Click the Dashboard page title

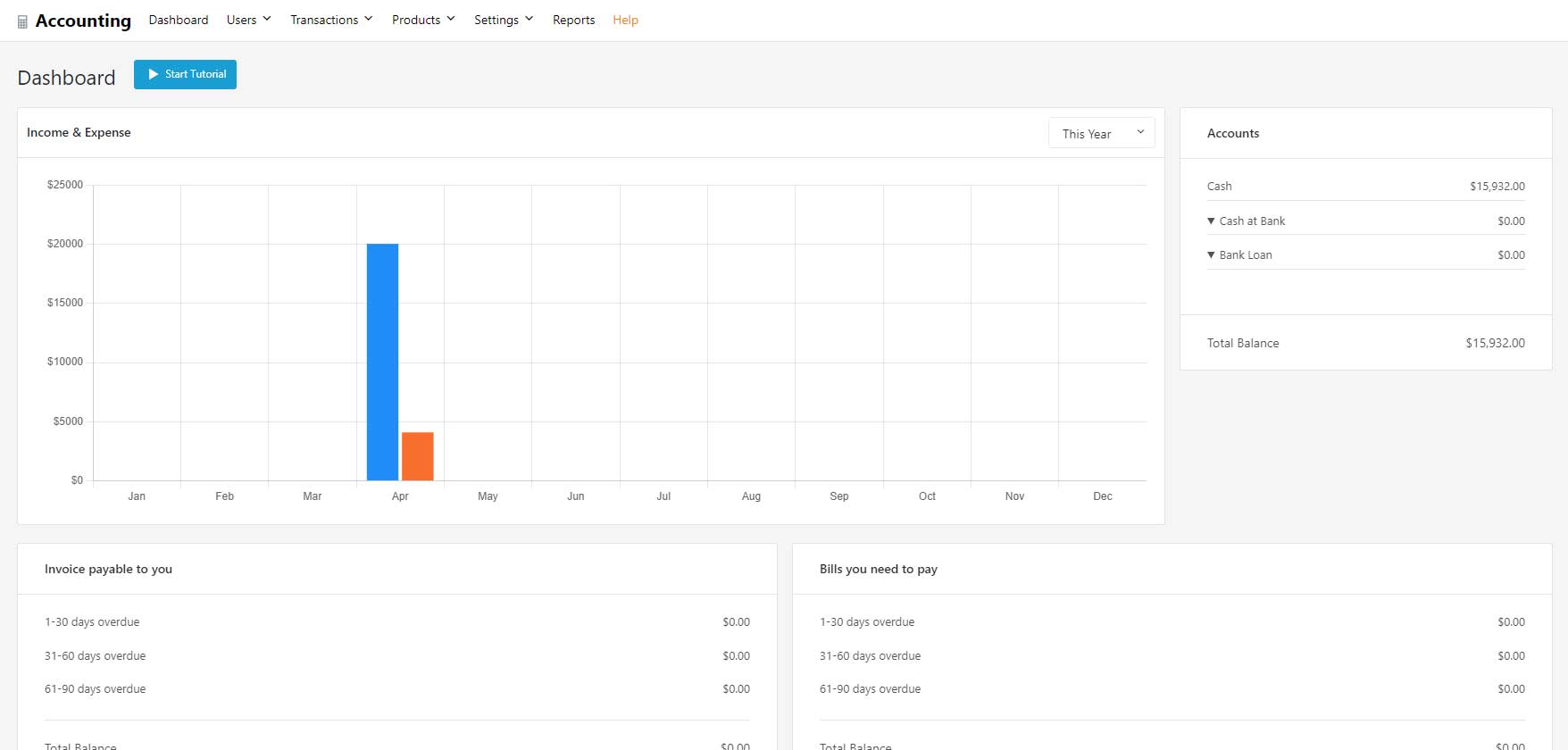pos(66,78)
